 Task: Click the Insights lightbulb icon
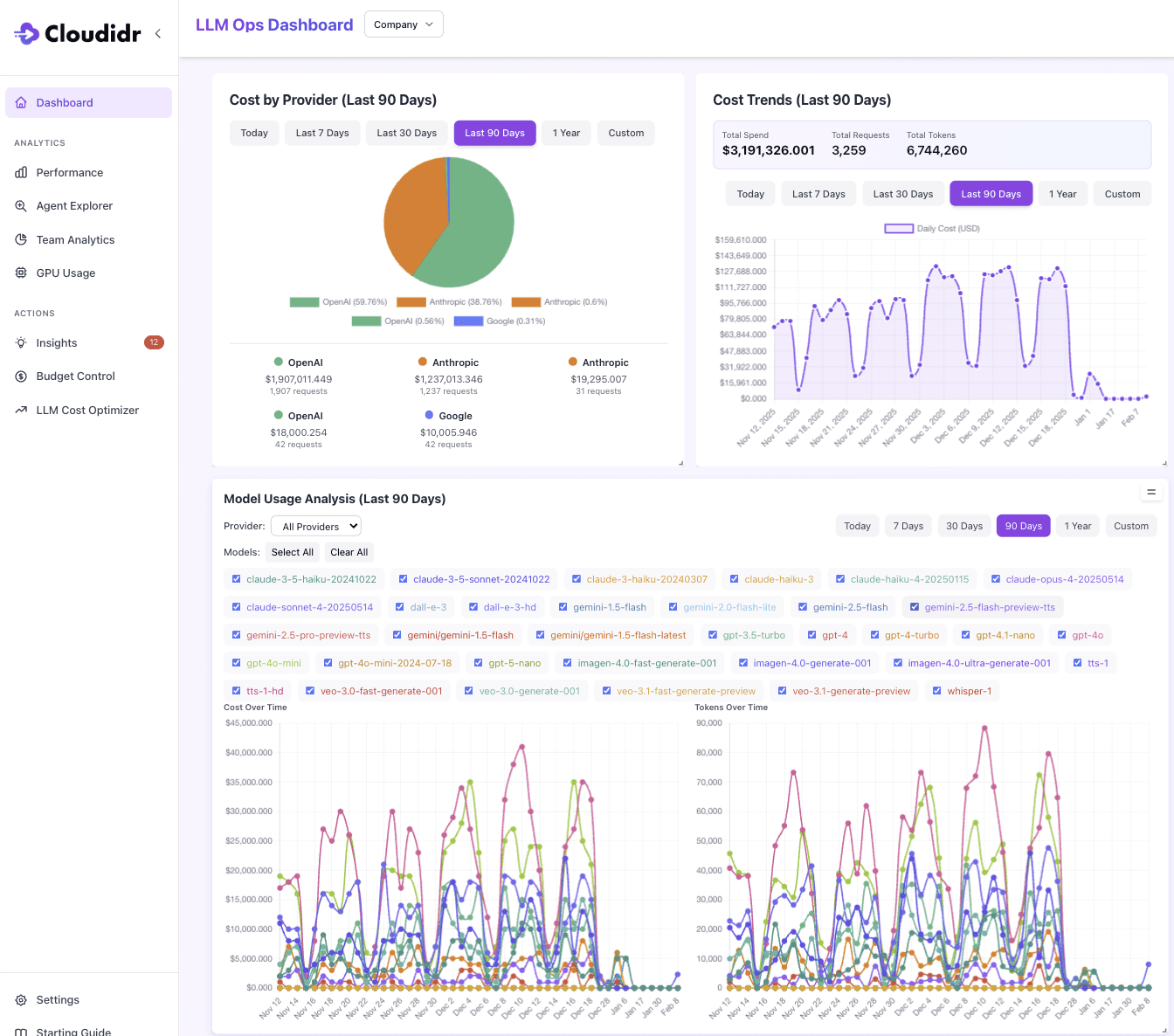click(21, 342)
